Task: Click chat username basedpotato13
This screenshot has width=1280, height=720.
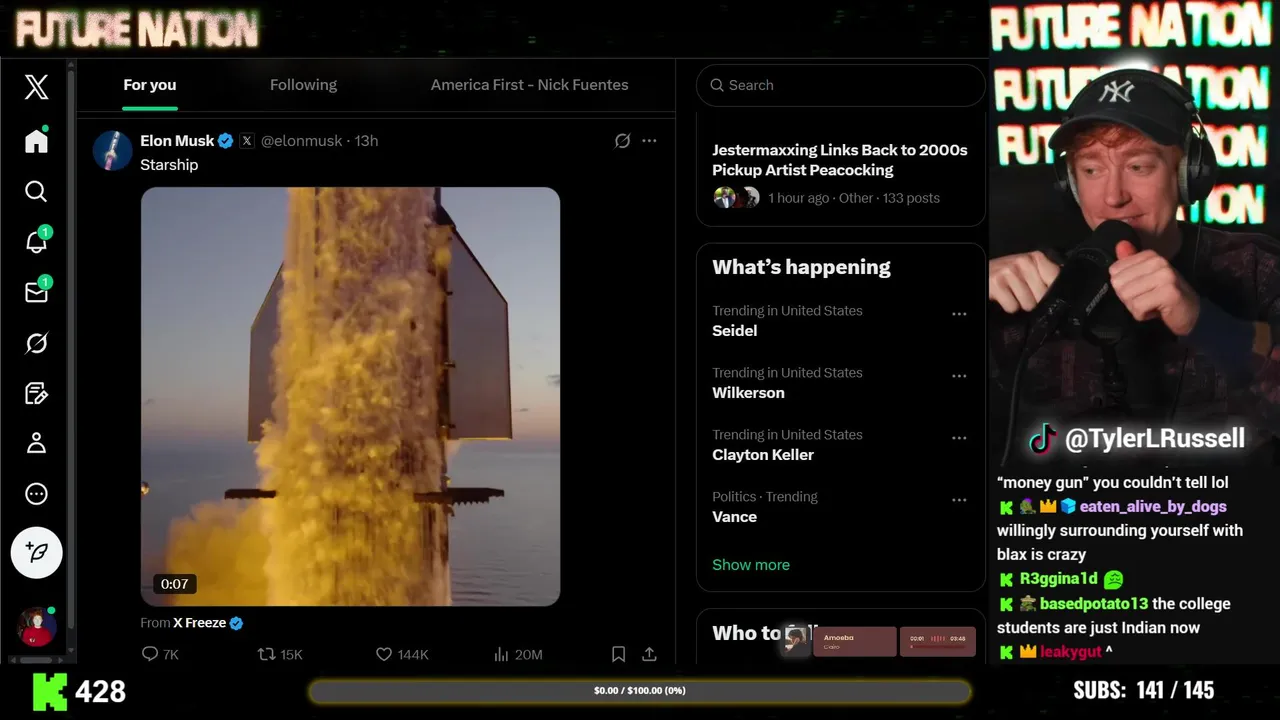Action: coord(1093,604)
